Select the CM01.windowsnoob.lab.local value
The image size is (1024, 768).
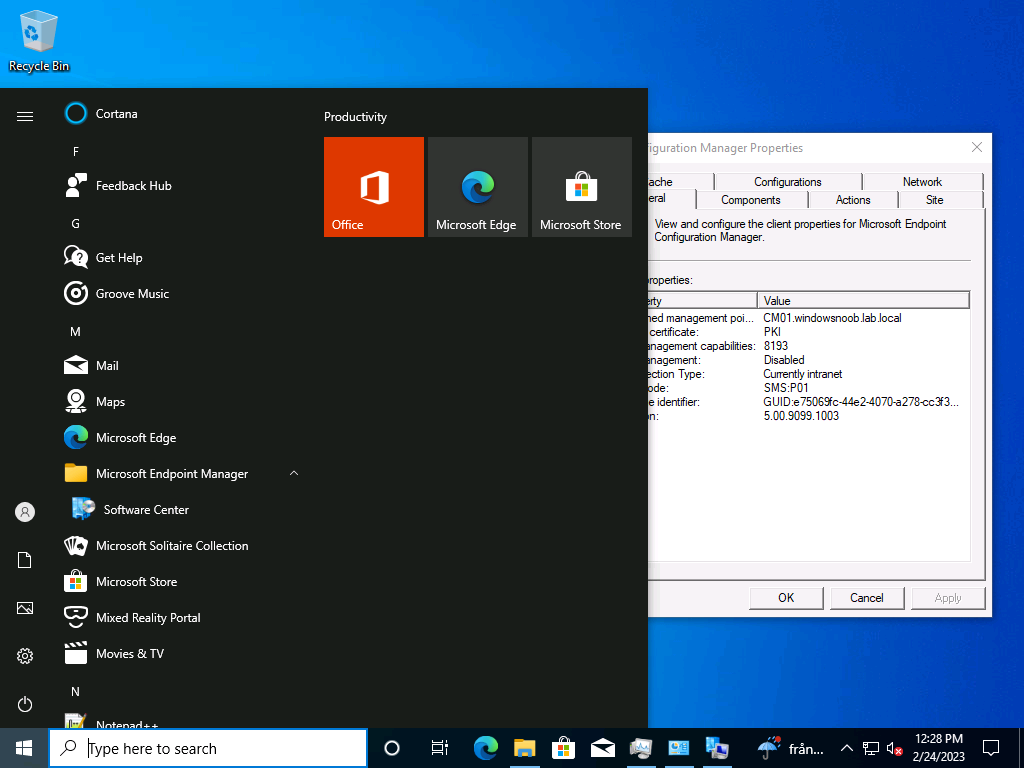(x=832, y=318)
